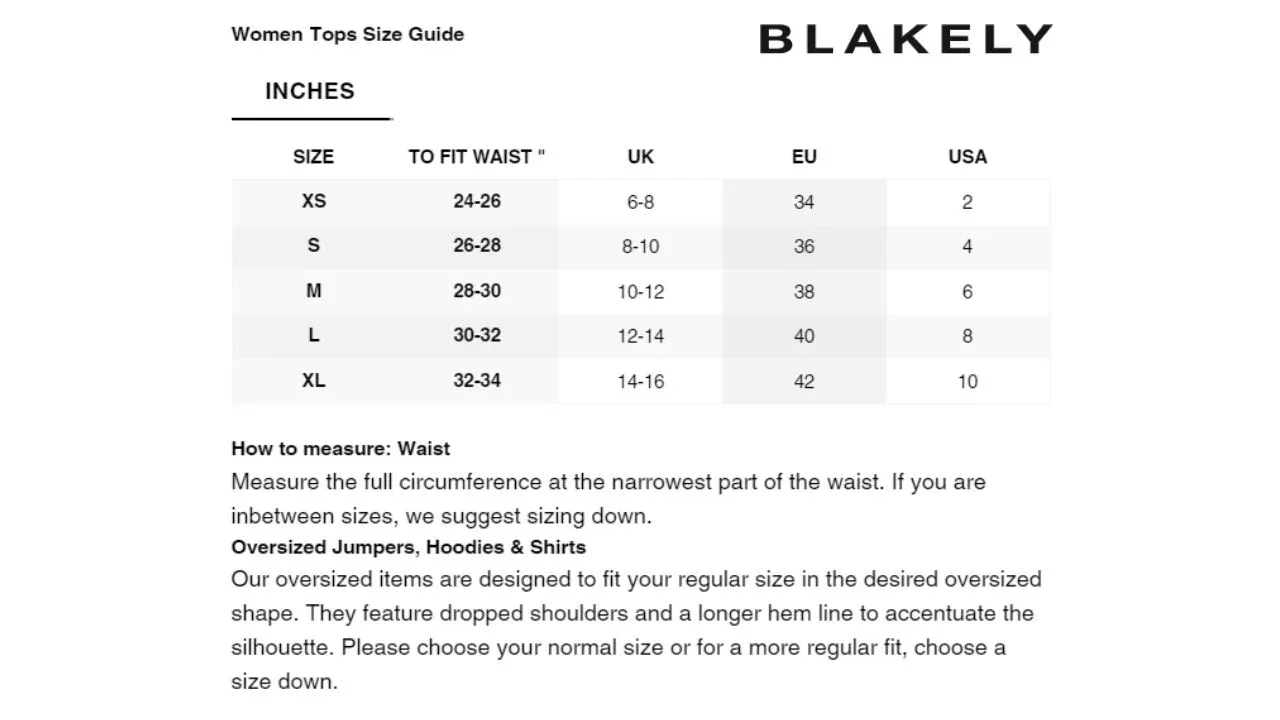The width and height of the screenshot is (1280, 720).
Task: Select the USA size 10 cell
Action: point(967,382)
